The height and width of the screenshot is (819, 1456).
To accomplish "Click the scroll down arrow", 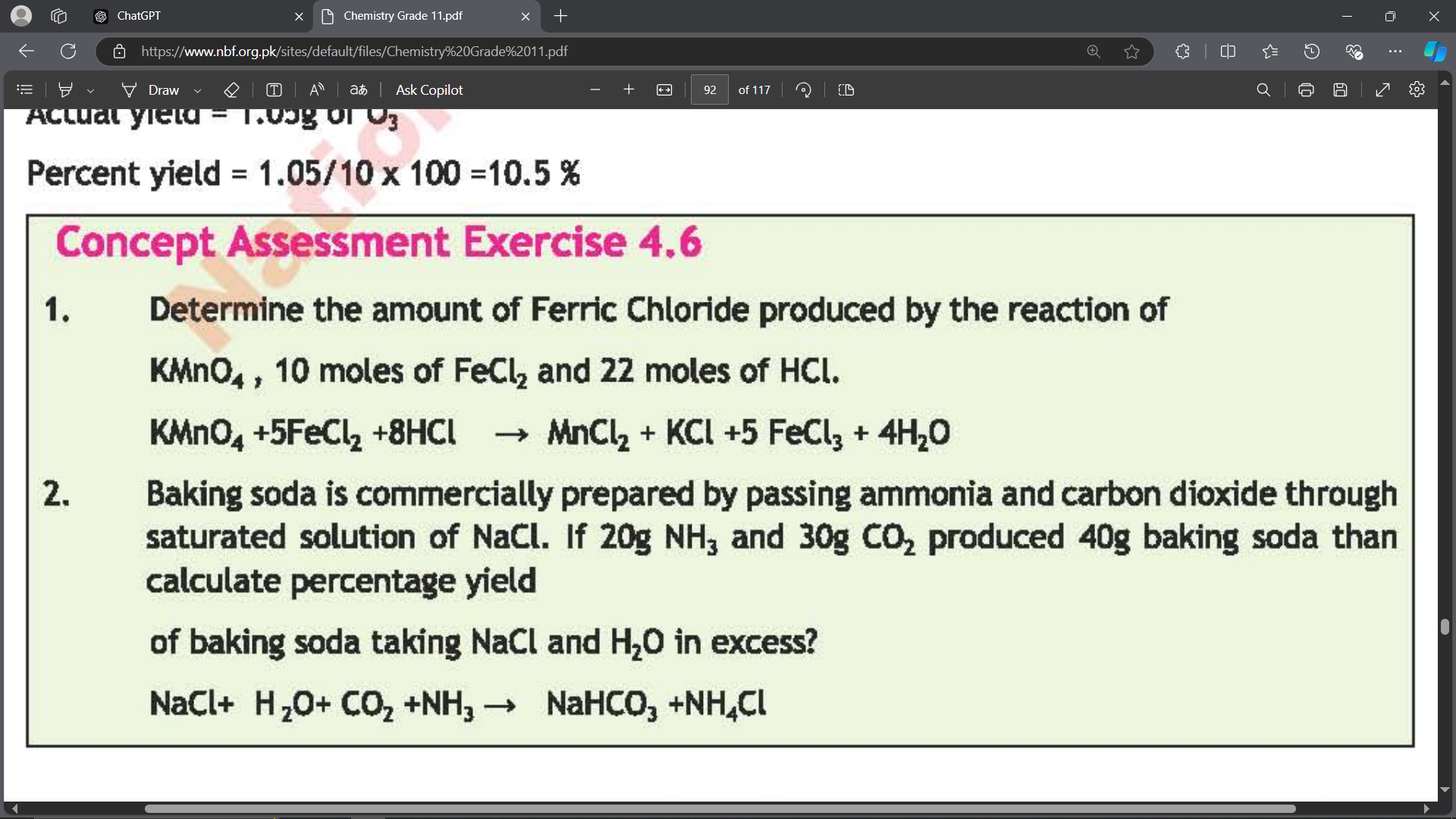I will pos(1445,790).
